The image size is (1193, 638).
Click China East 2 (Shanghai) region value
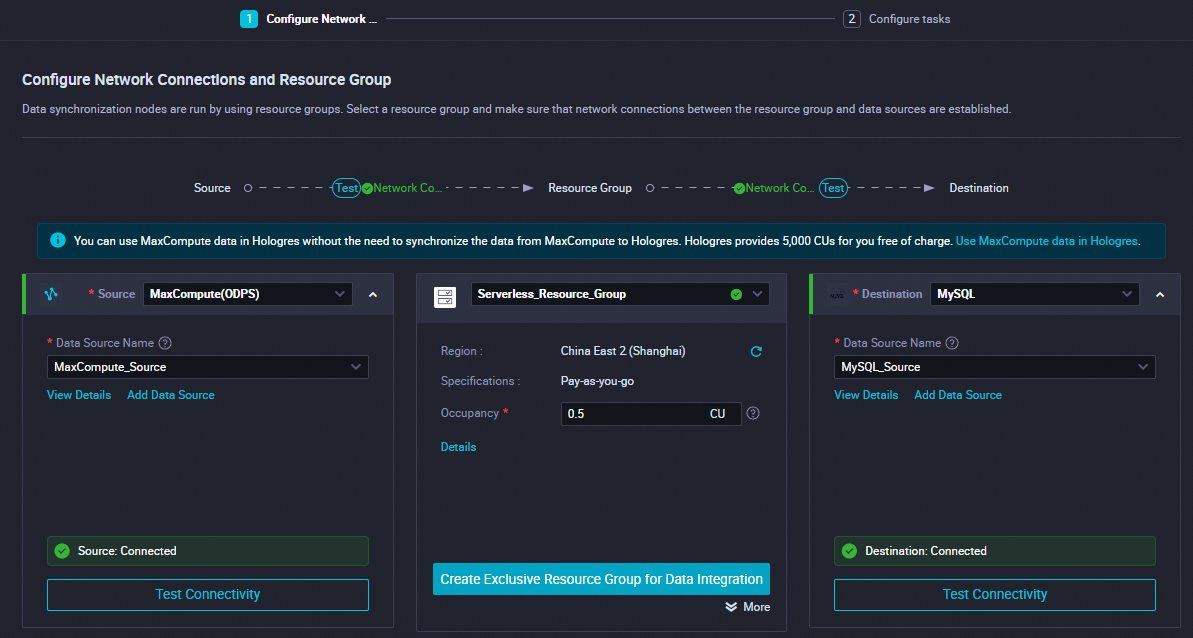(x=623, y=351)
